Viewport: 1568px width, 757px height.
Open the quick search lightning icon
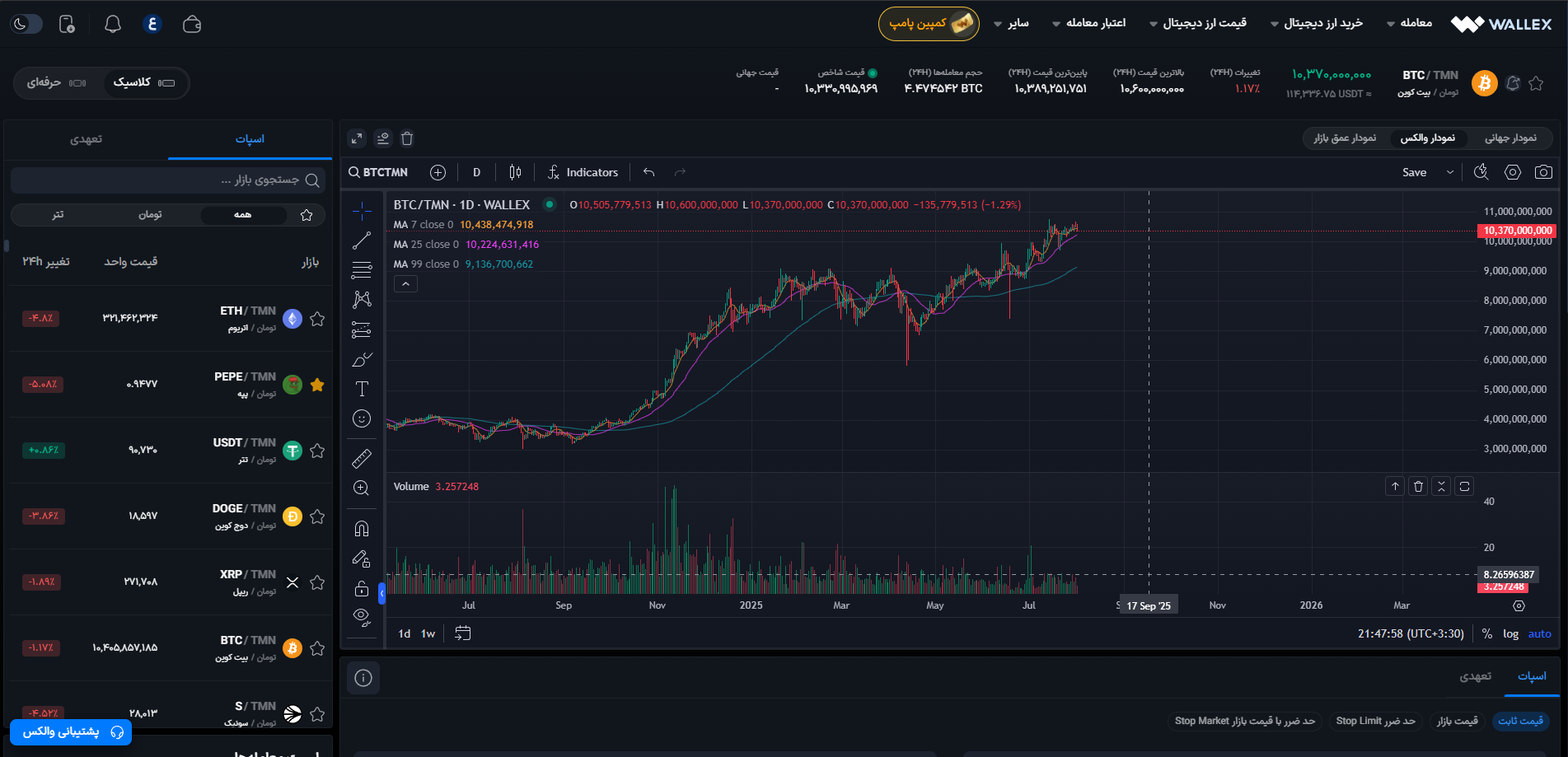click(1481, 172)
